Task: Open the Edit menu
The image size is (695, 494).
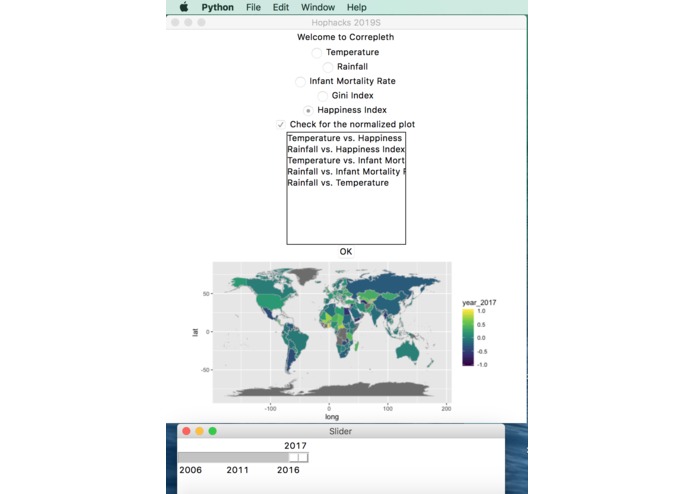Action: 281,8
